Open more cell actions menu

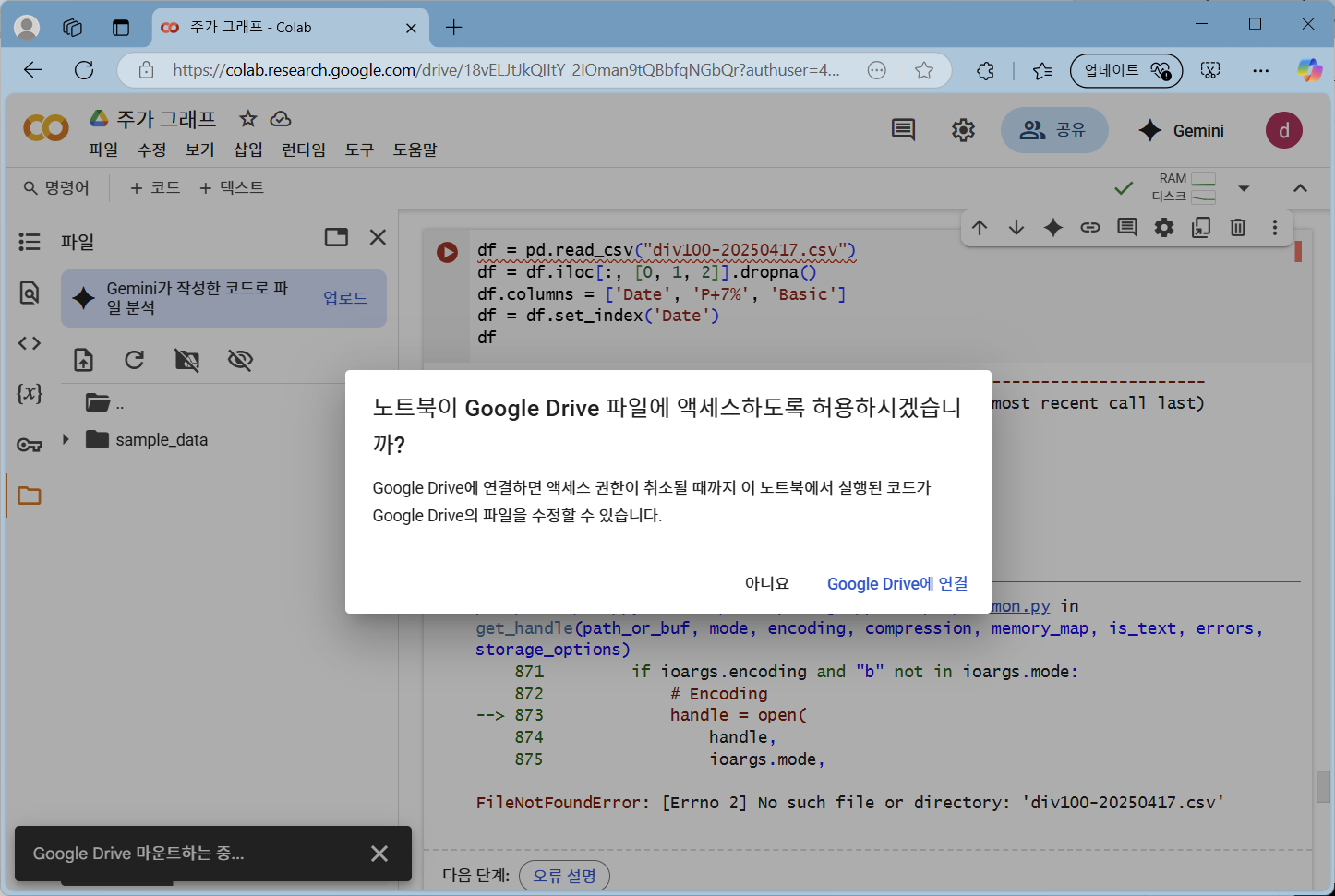[1275, 227]
